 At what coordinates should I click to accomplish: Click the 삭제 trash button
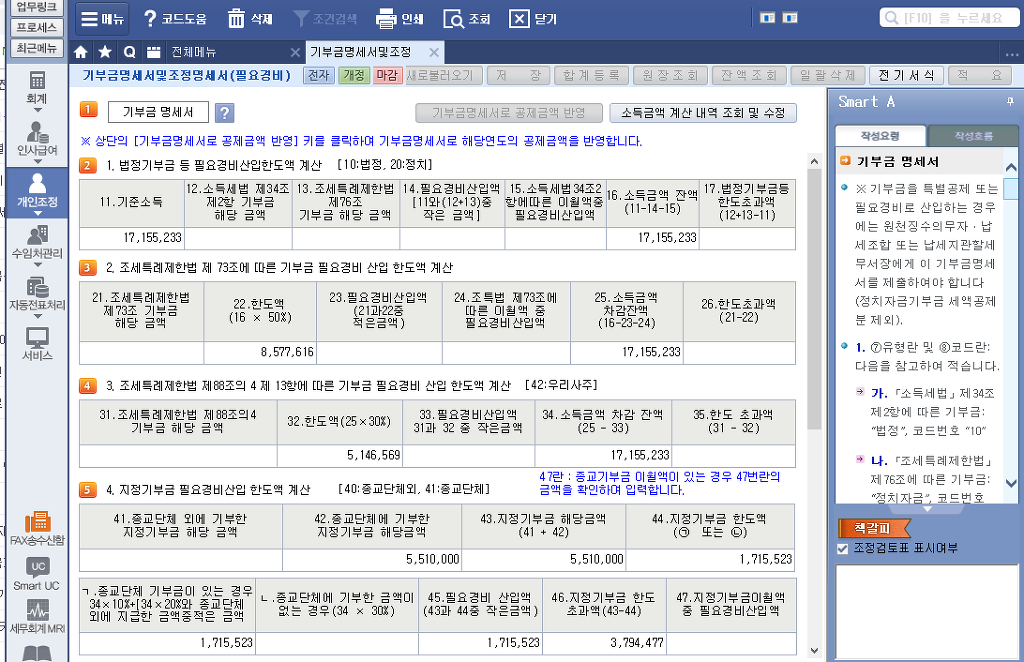click(249, 19)
